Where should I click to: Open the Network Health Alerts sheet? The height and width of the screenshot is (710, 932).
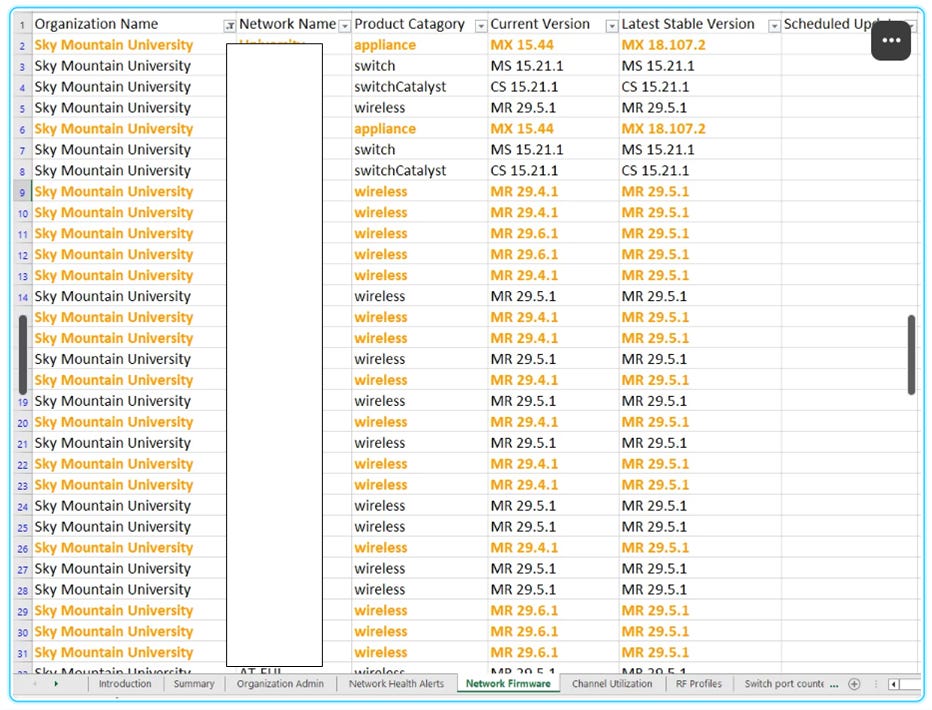[396, 684]
